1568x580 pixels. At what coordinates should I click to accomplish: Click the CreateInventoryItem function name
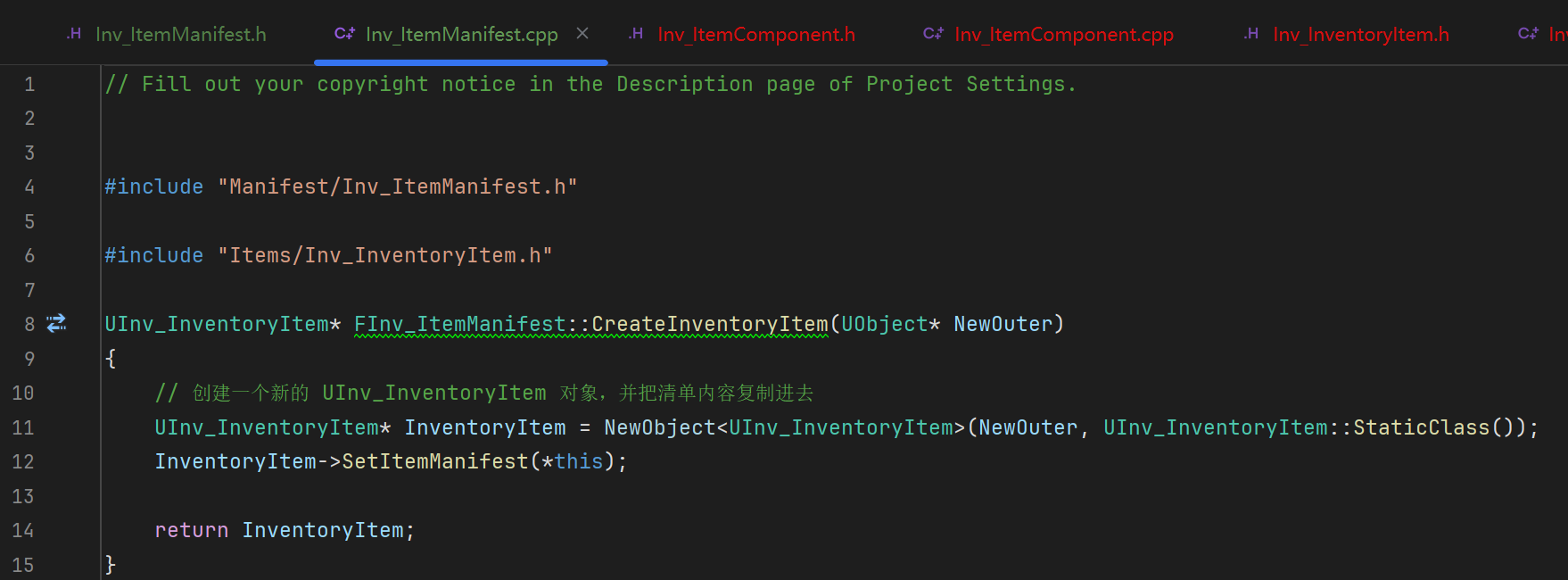click(x=710, y=324)
